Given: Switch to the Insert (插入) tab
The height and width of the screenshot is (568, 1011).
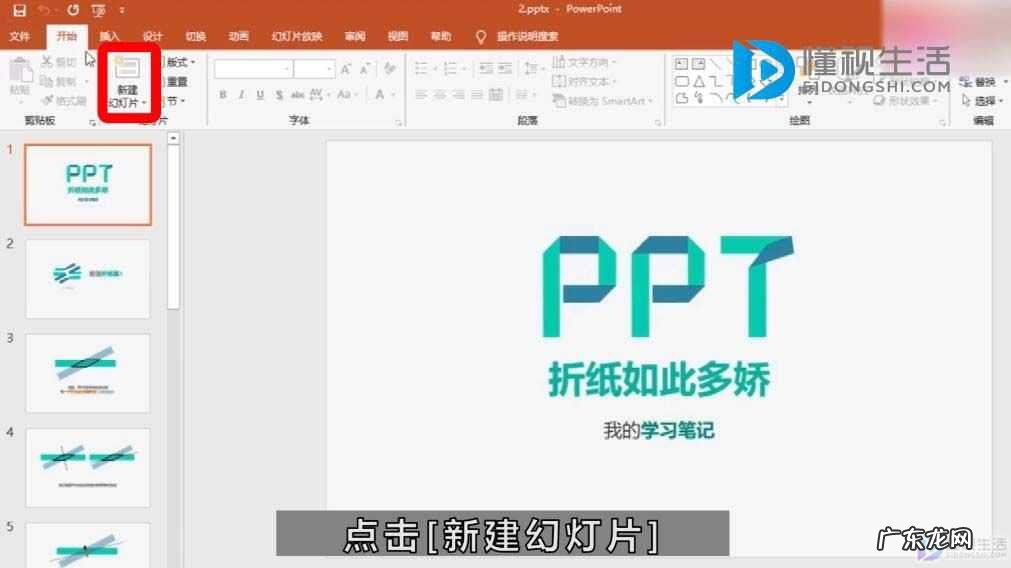Looking at the screenshot, I should pos(109,37).
